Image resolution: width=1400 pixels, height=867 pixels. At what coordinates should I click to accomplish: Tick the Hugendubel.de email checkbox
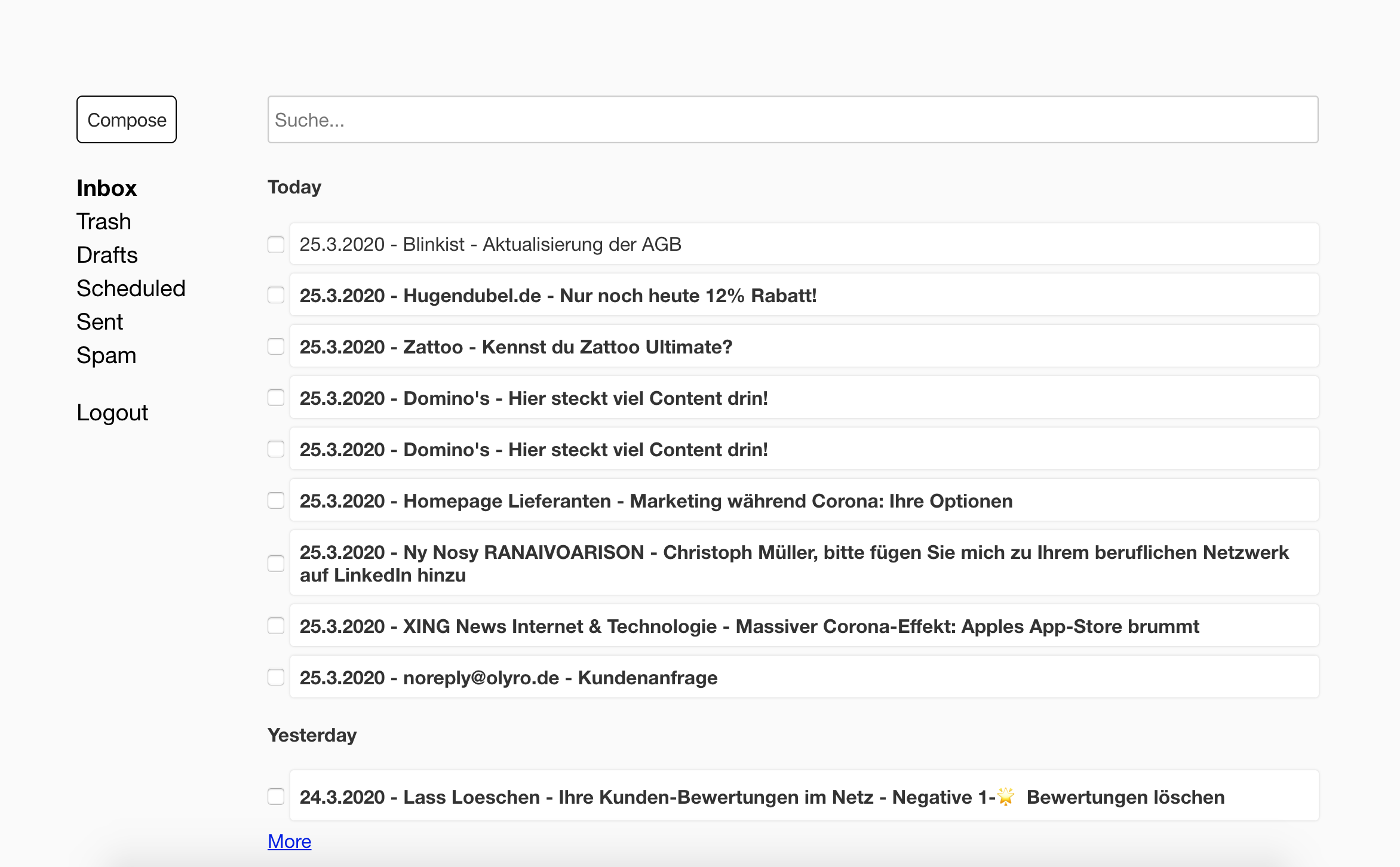[276, 295]
